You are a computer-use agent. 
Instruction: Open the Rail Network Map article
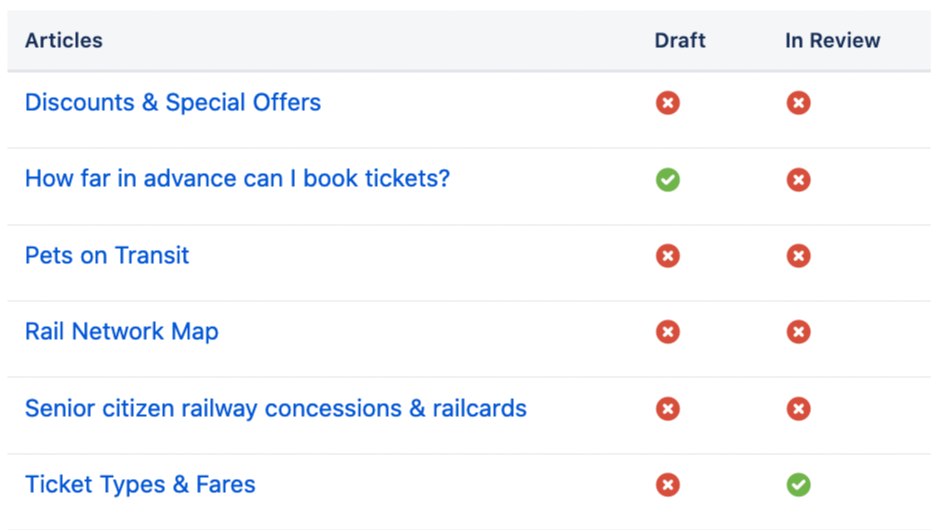[122, 332]
